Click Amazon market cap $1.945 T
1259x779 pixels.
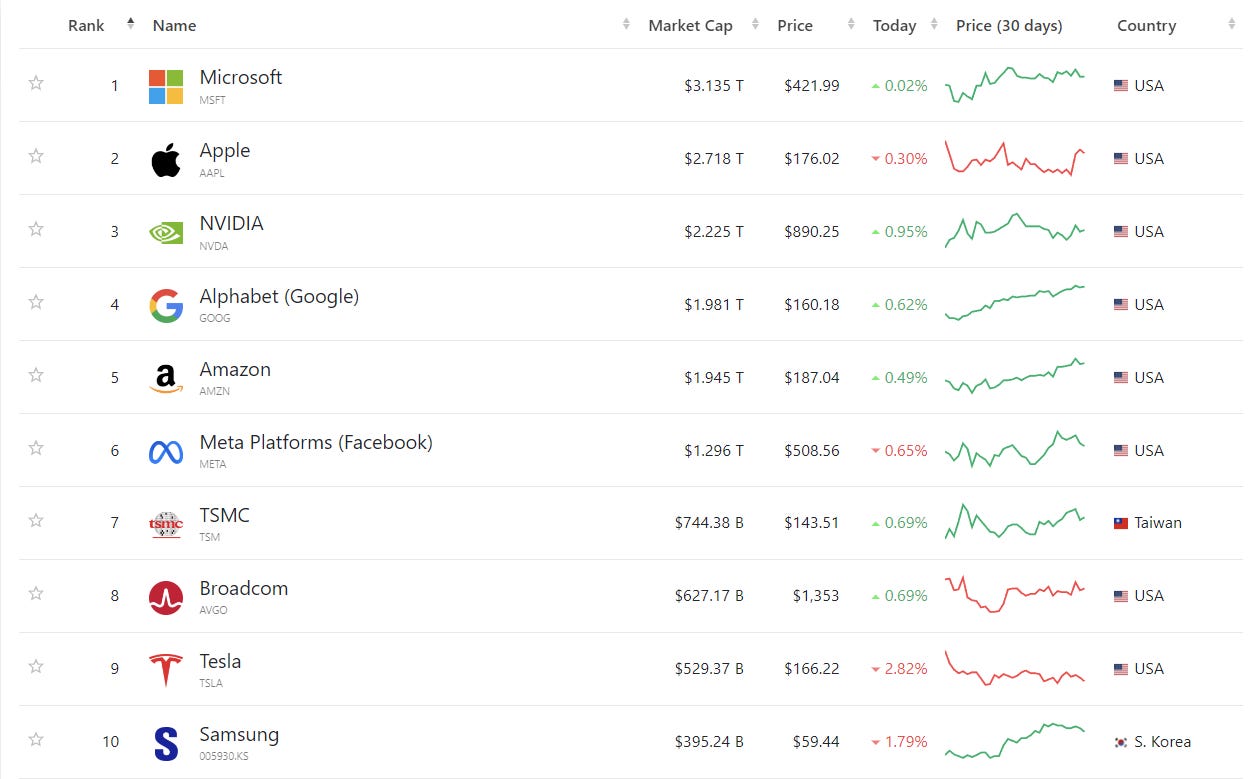pyautogui.click(x=714, y=378)
